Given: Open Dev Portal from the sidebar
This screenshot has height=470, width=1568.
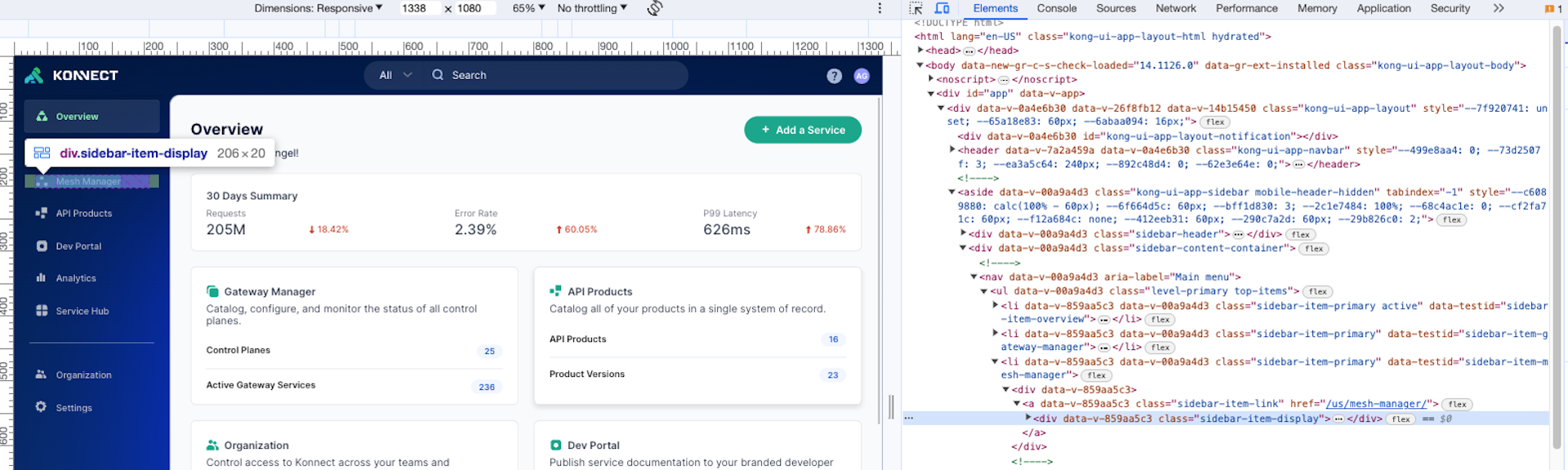Looking at the screenshot, I should pos(78,246).
